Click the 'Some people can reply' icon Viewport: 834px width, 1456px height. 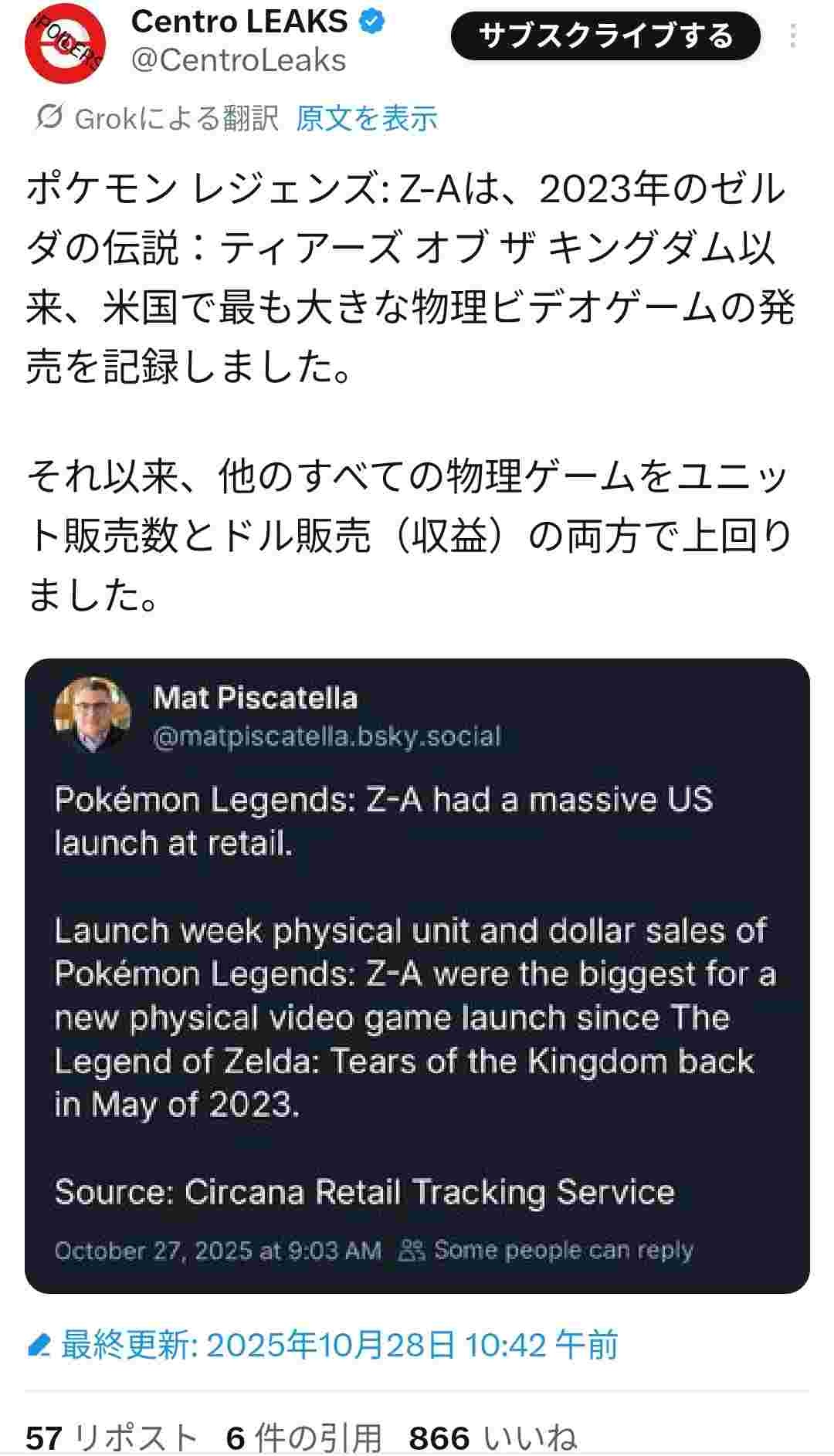tap(412, 1250)
